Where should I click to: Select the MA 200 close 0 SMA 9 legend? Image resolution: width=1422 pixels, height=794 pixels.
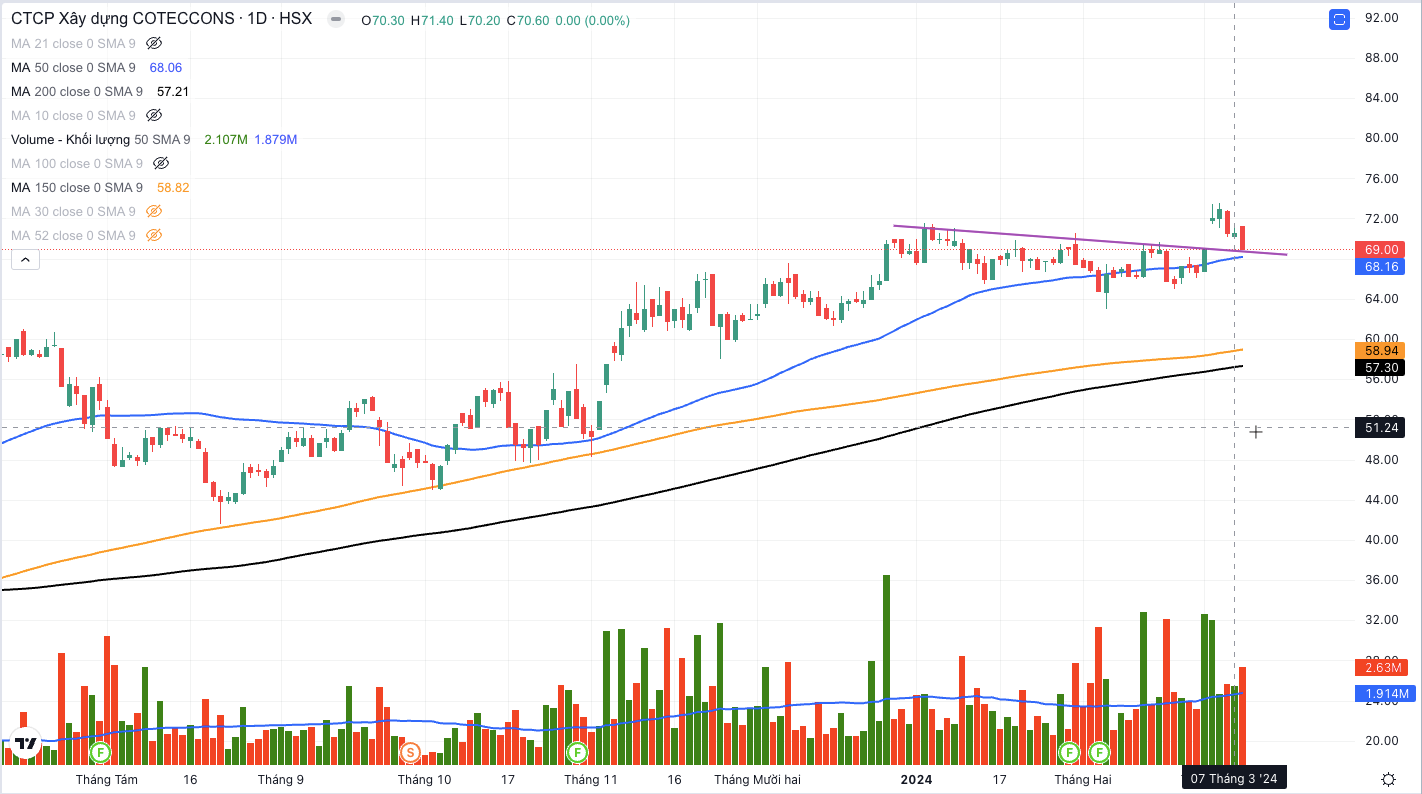pyautogui.click(x=77, y=91)
